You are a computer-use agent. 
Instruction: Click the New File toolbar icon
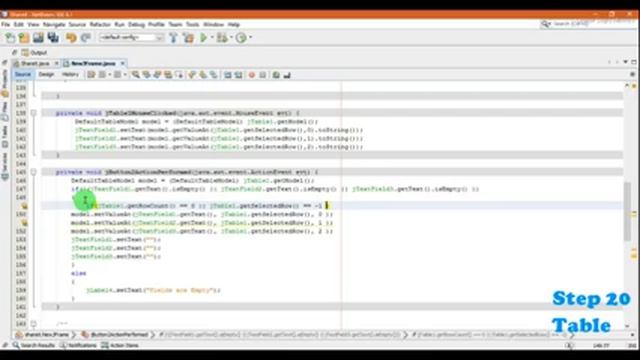tap(10, 38)
